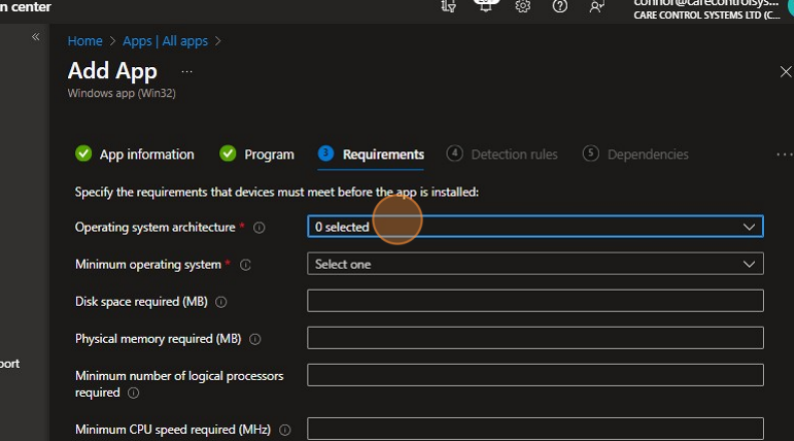Switch to the App information tab
This screenshot has height=441, width=794.
tap(135, 154)
